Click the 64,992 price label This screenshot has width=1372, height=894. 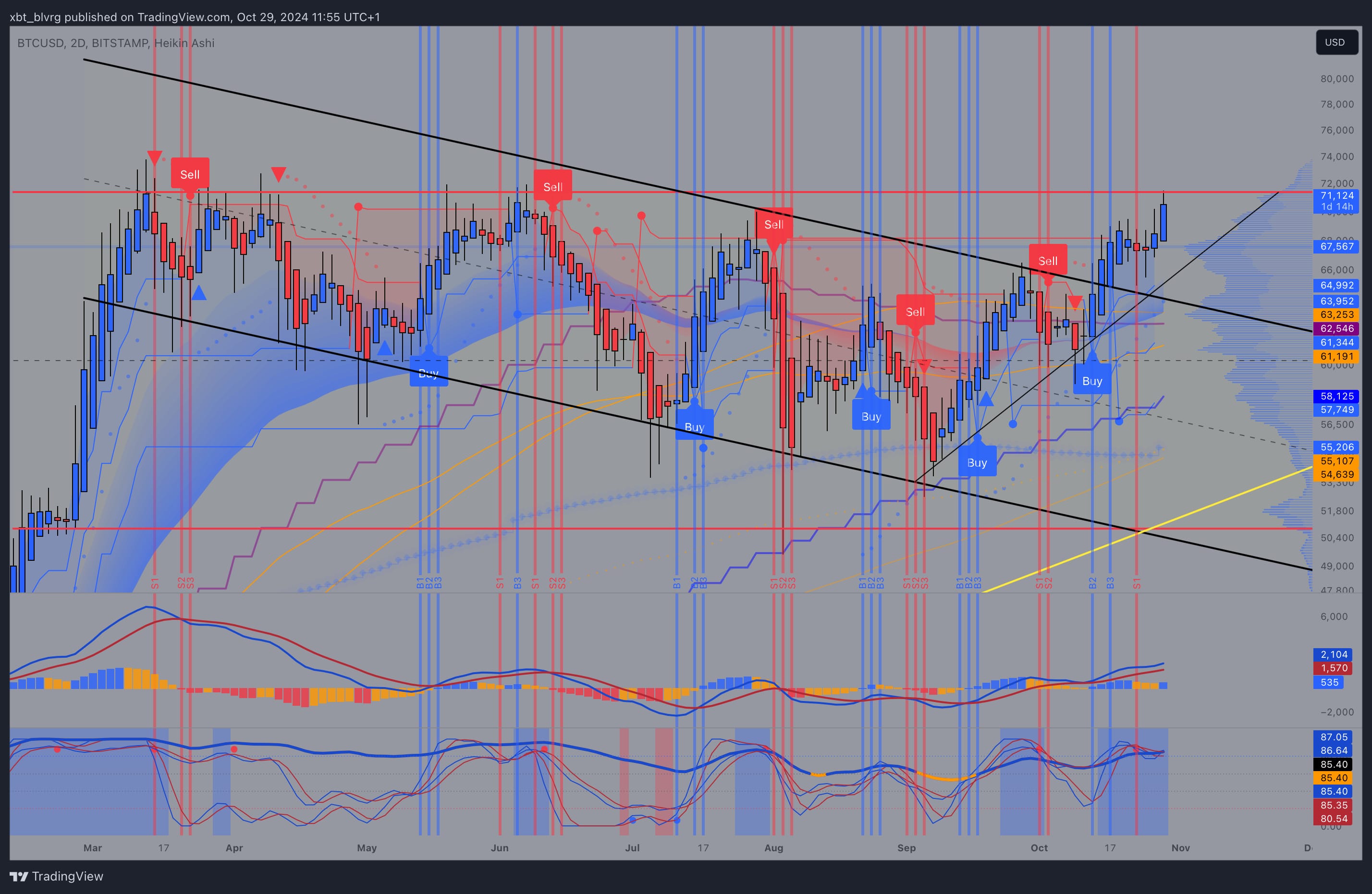tap(1335, 285)
